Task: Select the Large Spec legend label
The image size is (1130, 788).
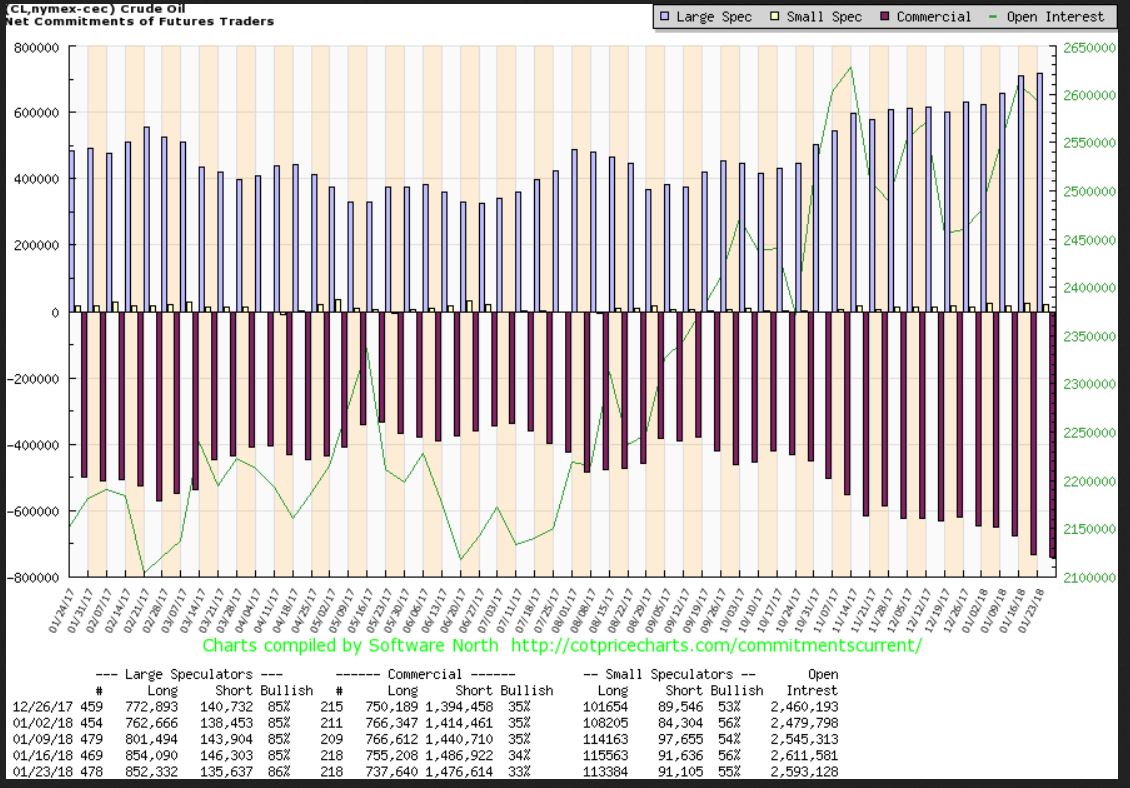Action: click(x=713, y=17)
